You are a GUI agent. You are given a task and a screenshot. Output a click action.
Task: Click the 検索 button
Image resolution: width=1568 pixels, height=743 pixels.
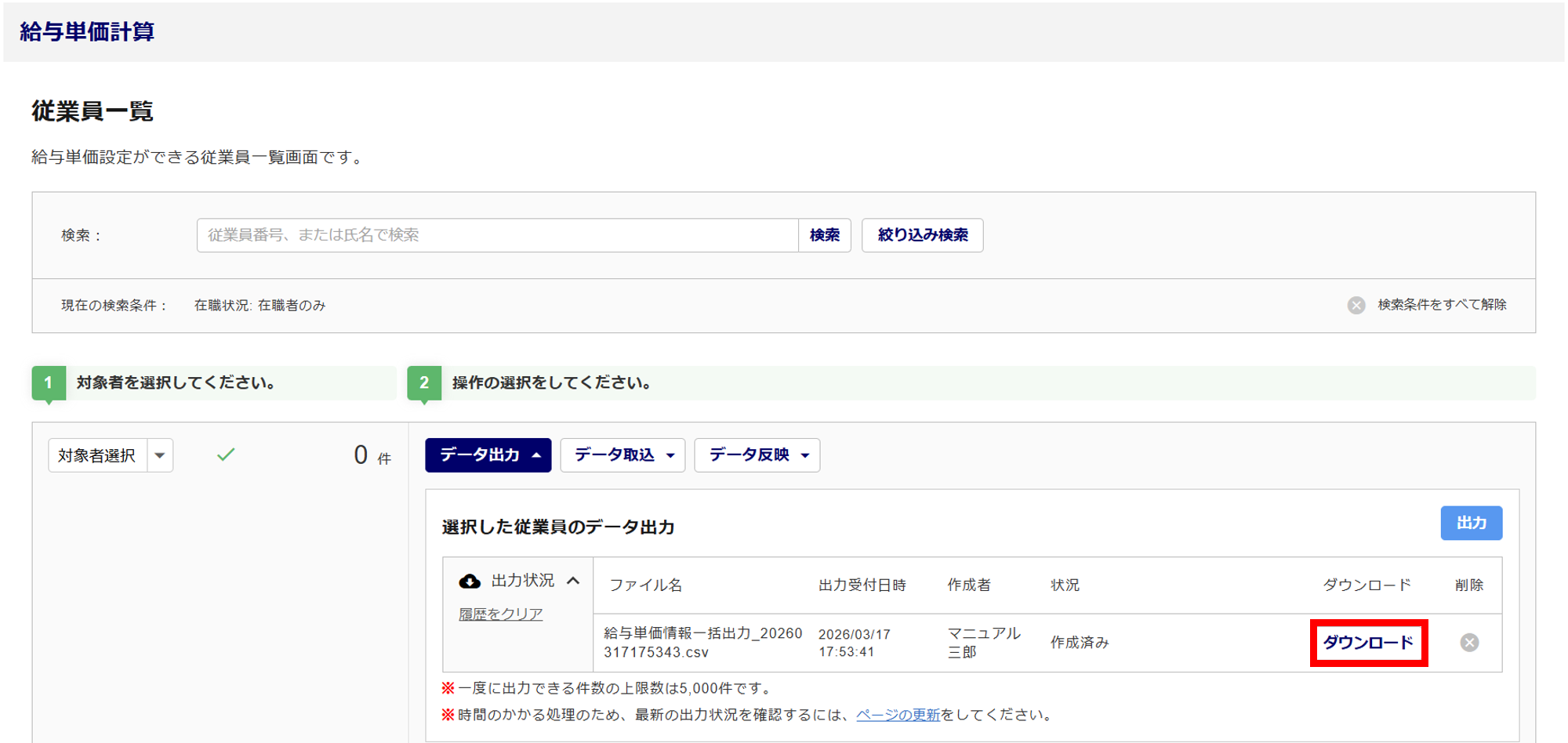[824, 235]
